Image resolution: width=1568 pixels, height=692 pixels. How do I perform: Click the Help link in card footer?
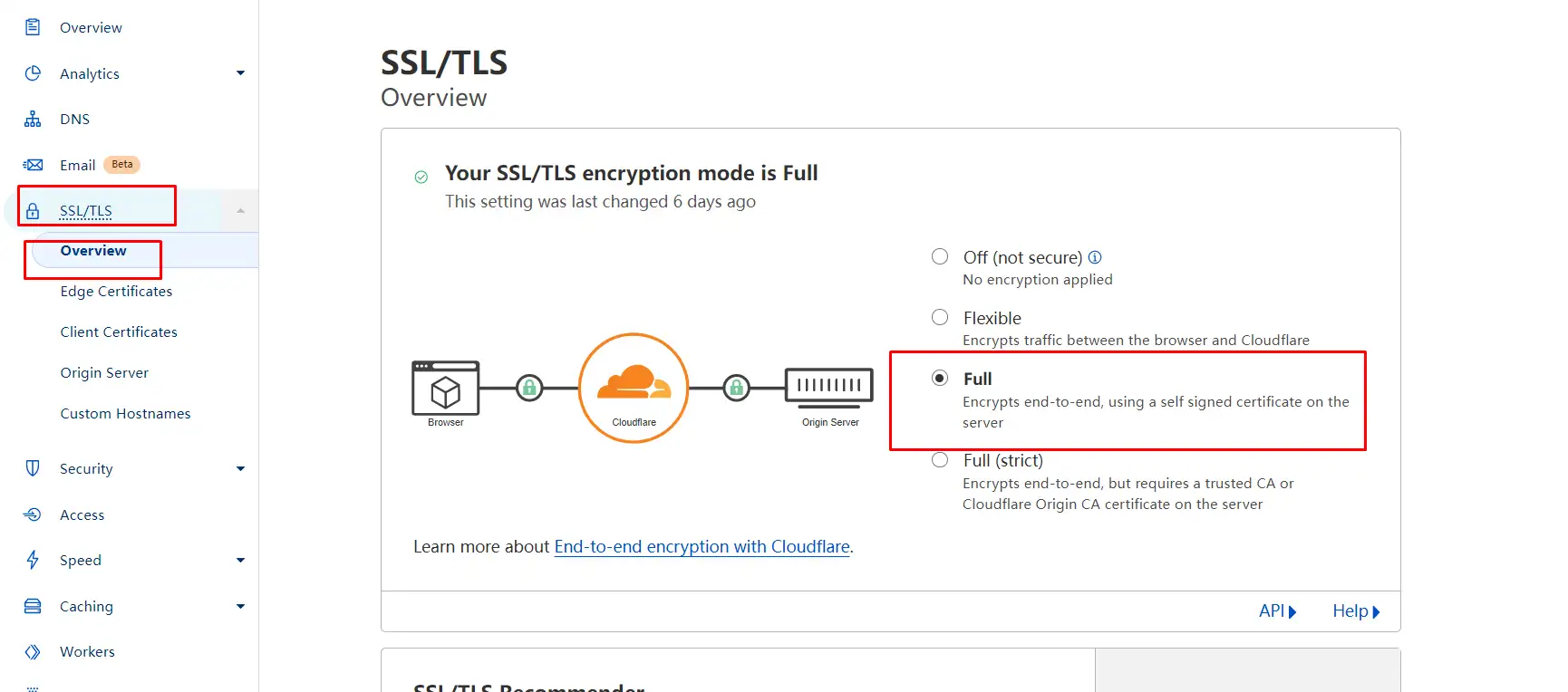point(1356,611)
